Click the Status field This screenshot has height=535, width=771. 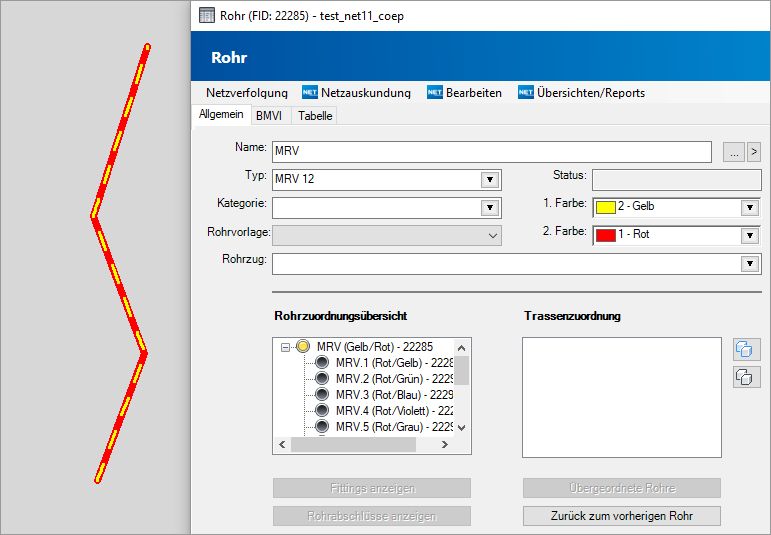click(x=677, y=180)
